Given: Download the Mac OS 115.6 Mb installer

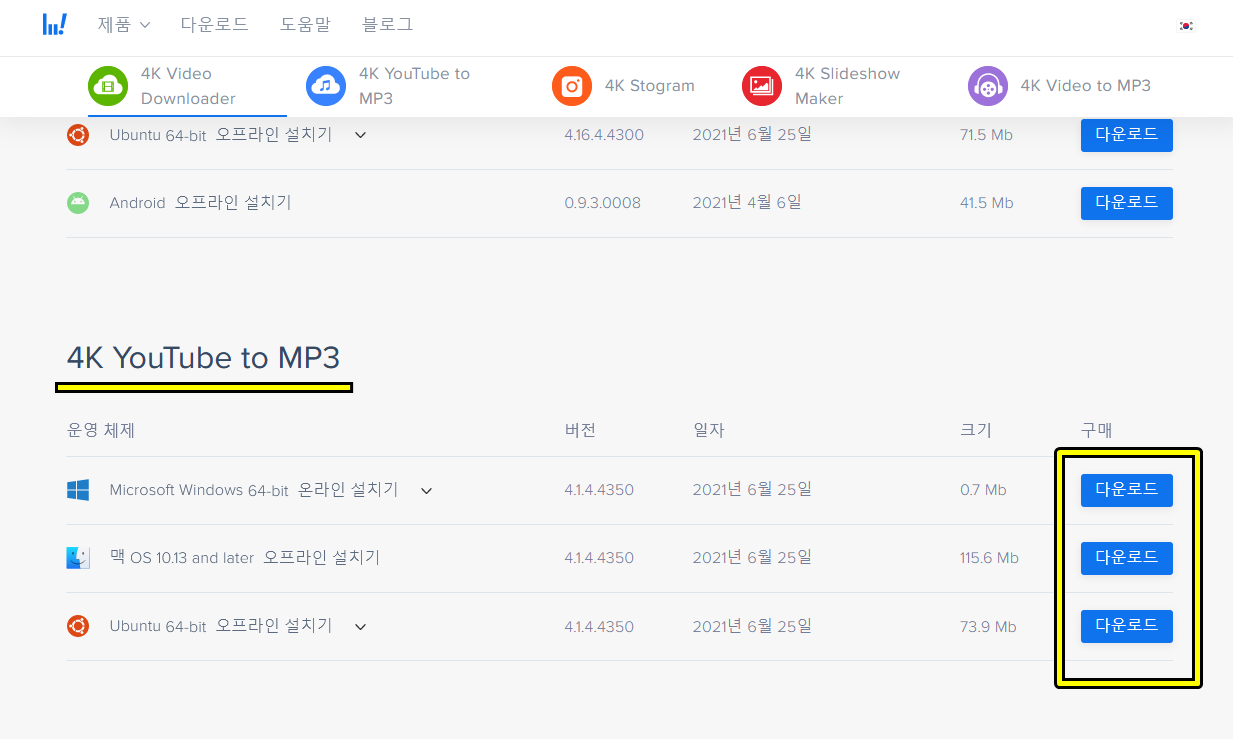Looking at the screenshot, I should [1127, 558].
